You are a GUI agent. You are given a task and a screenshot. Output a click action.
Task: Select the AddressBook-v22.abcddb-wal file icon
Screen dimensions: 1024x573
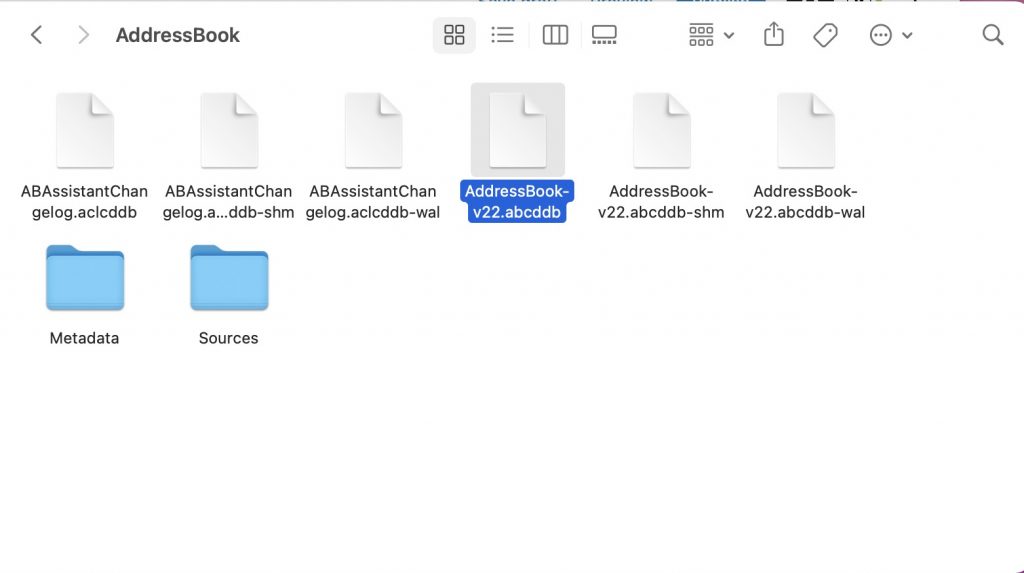[x=806, y=130]
